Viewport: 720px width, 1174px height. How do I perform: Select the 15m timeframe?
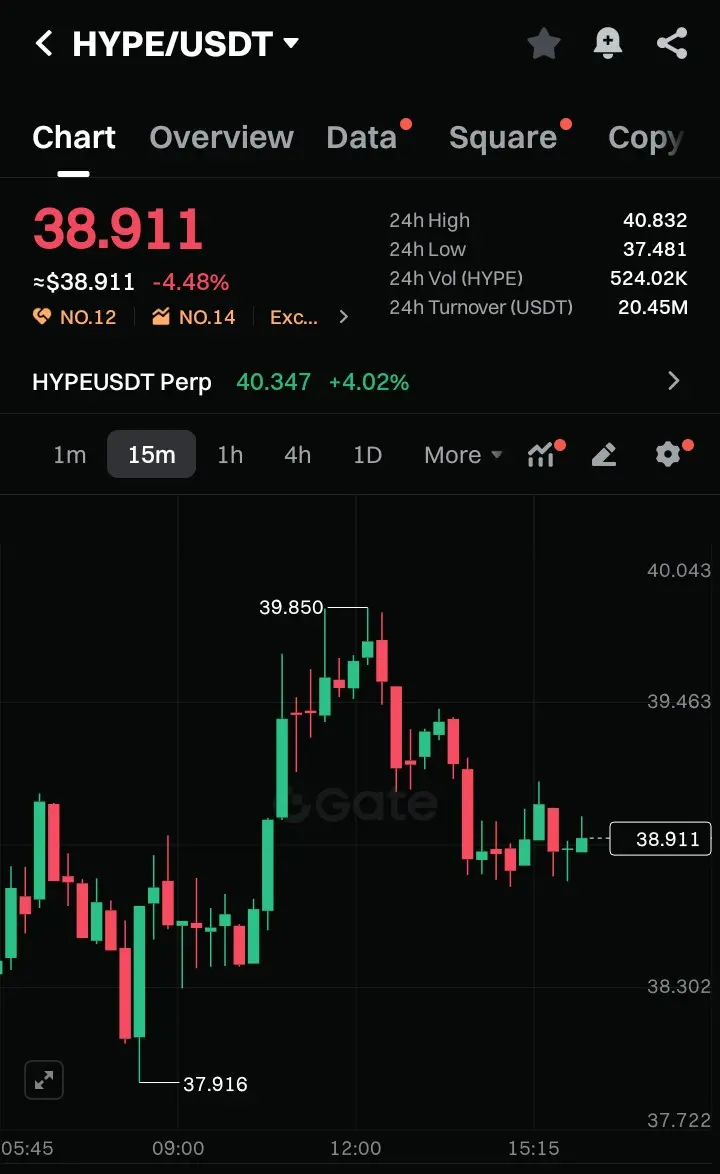tap(151, 454)
